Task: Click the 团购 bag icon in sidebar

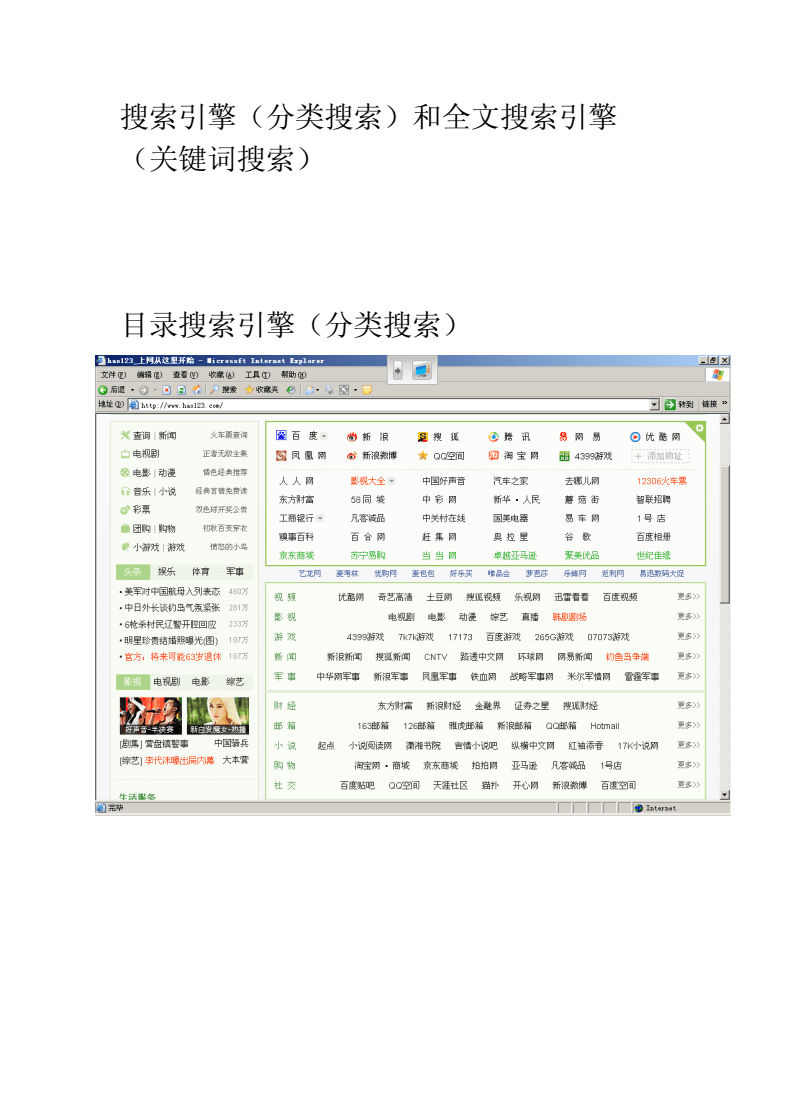Action: (x=125, y=529)
